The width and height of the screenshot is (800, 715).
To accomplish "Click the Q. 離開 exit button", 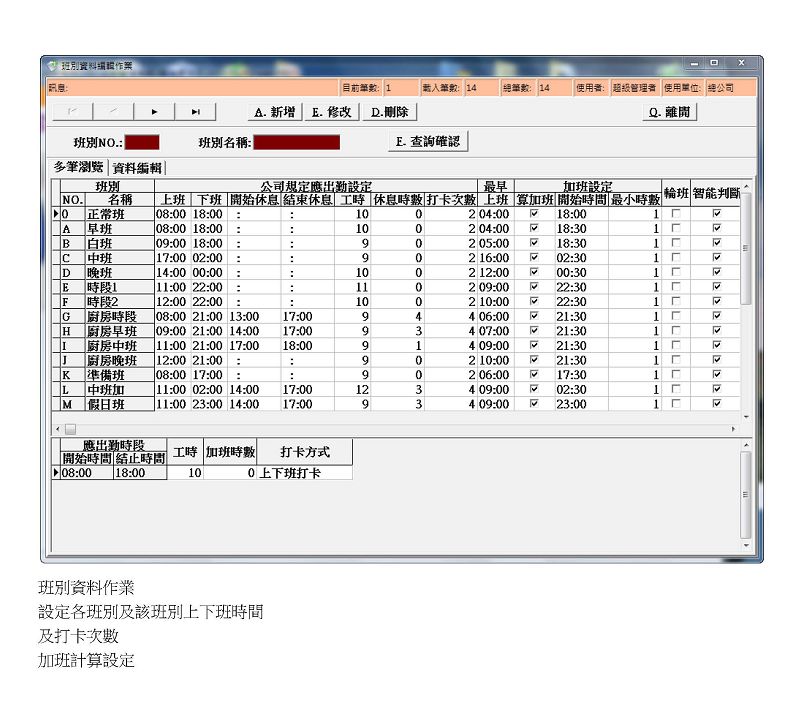I will pos(669,112).
